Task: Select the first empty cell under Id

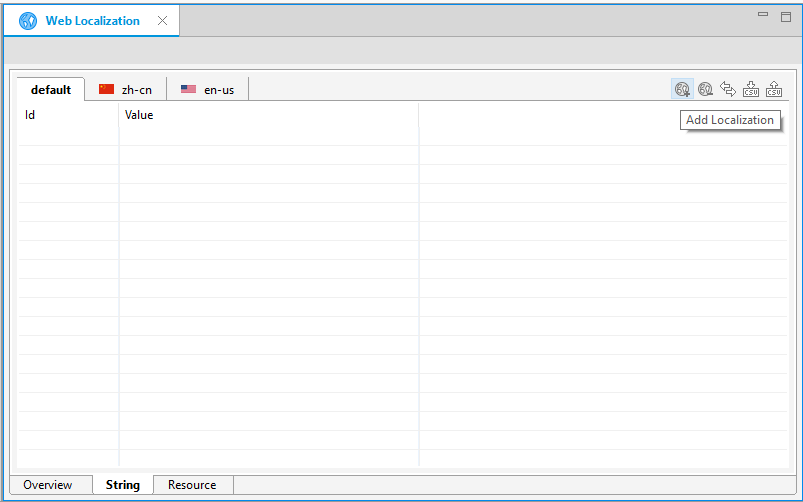Action: (x=68, y=136)
